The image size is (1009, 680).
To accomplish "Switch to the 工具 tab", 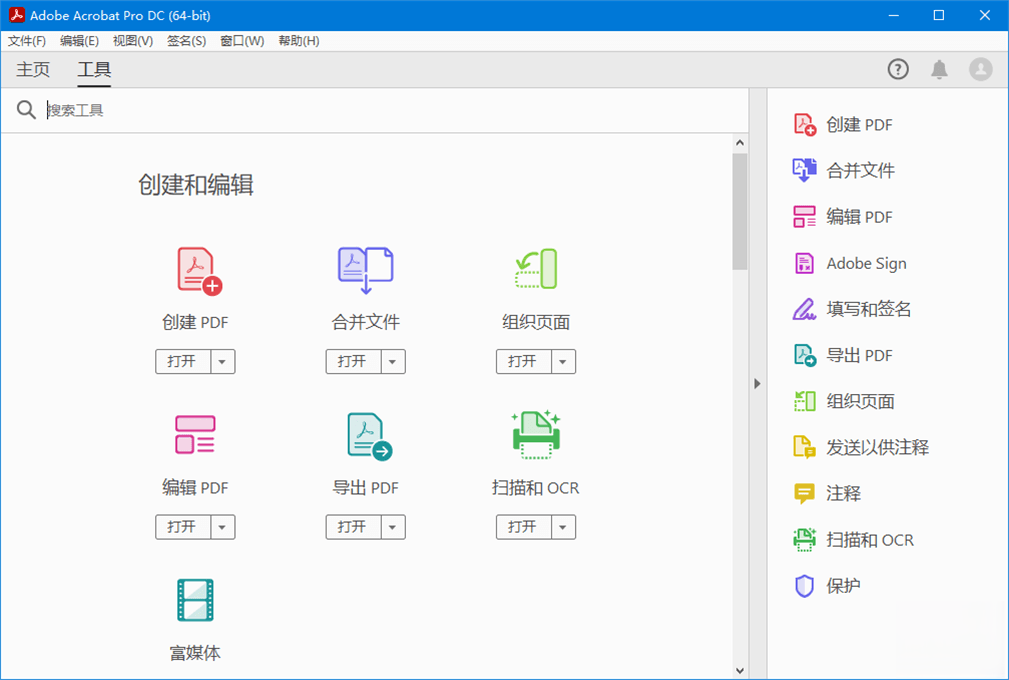I will (94, 69).
